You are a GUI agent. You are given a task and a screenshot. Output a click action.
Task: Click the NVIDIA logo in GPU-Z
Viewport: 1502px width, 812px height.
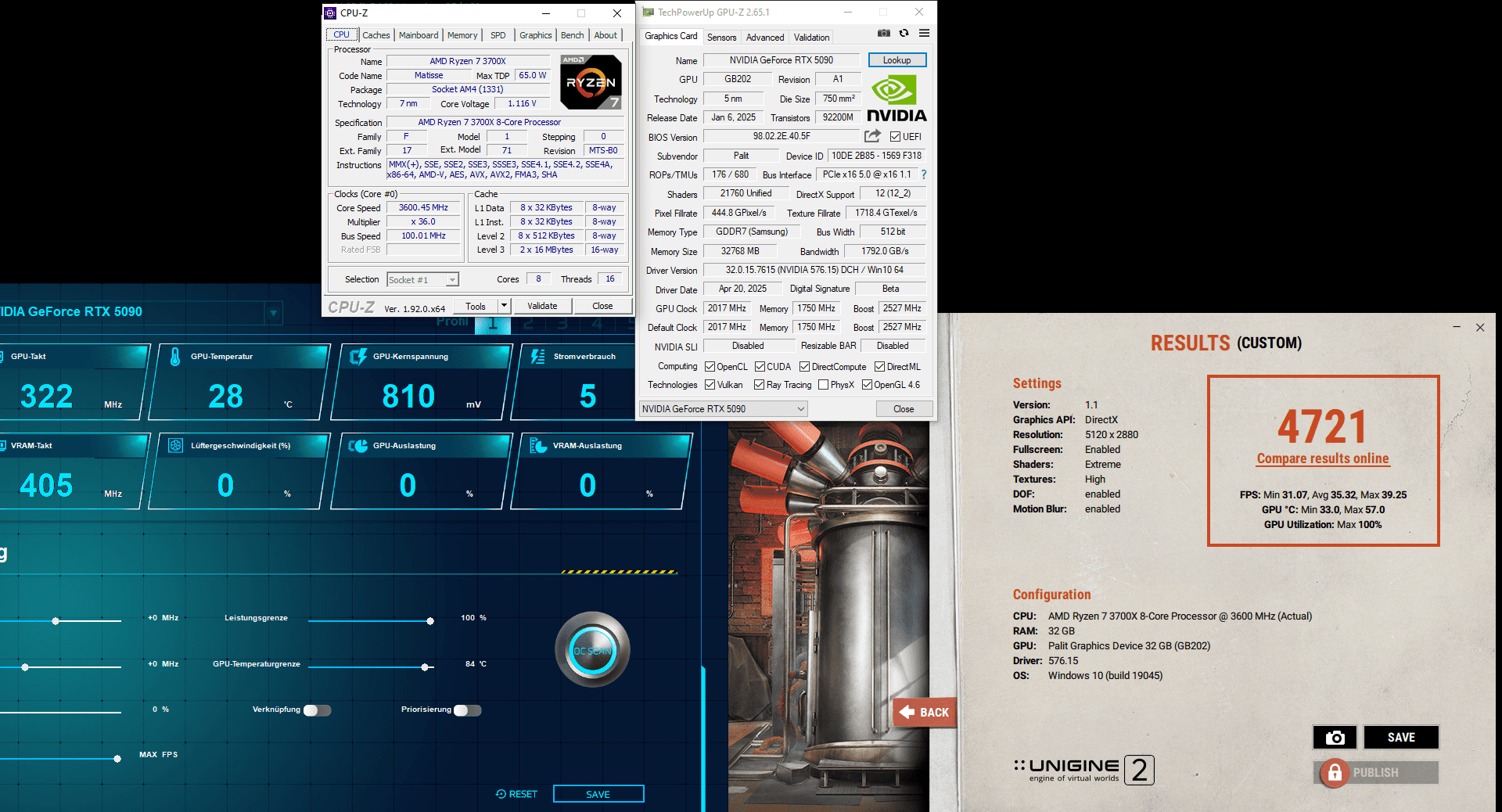(897, 99)
